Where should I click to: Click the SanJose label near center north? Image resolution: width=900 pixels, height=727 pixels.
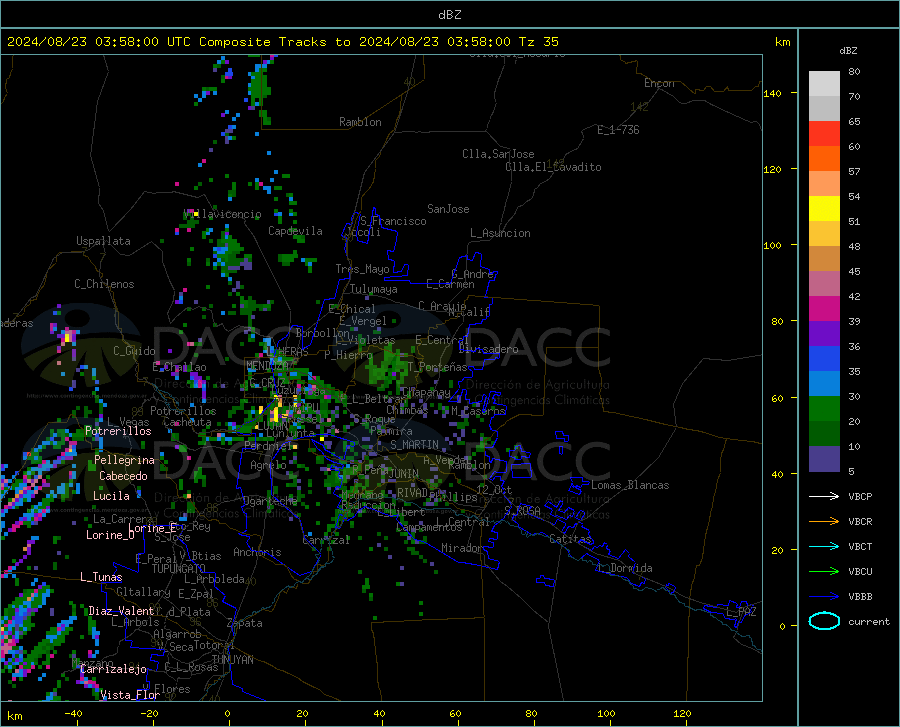click(448, 209)
